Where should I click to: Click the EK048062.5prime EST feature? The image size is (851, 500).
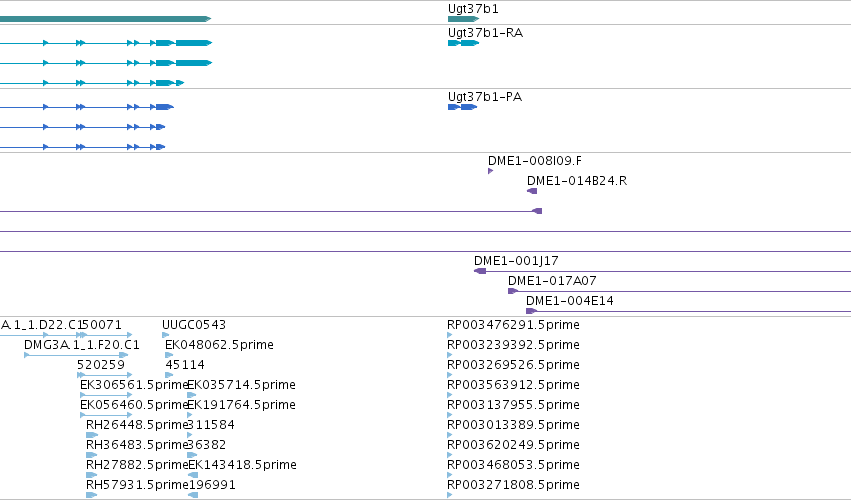(x=169, y=355)
